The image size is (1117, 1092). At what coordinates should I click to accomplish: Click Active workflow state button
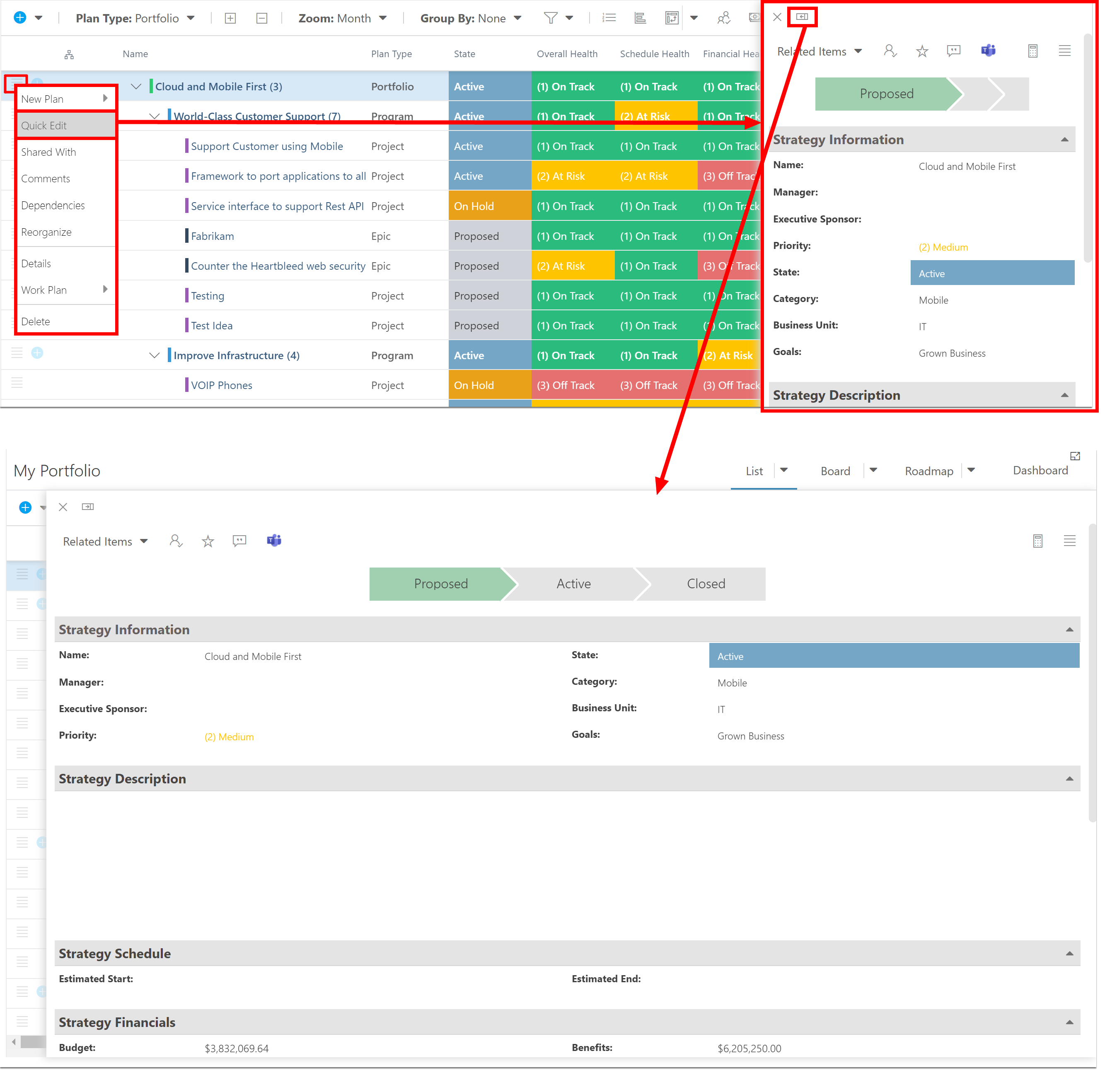tap(573, 583)
